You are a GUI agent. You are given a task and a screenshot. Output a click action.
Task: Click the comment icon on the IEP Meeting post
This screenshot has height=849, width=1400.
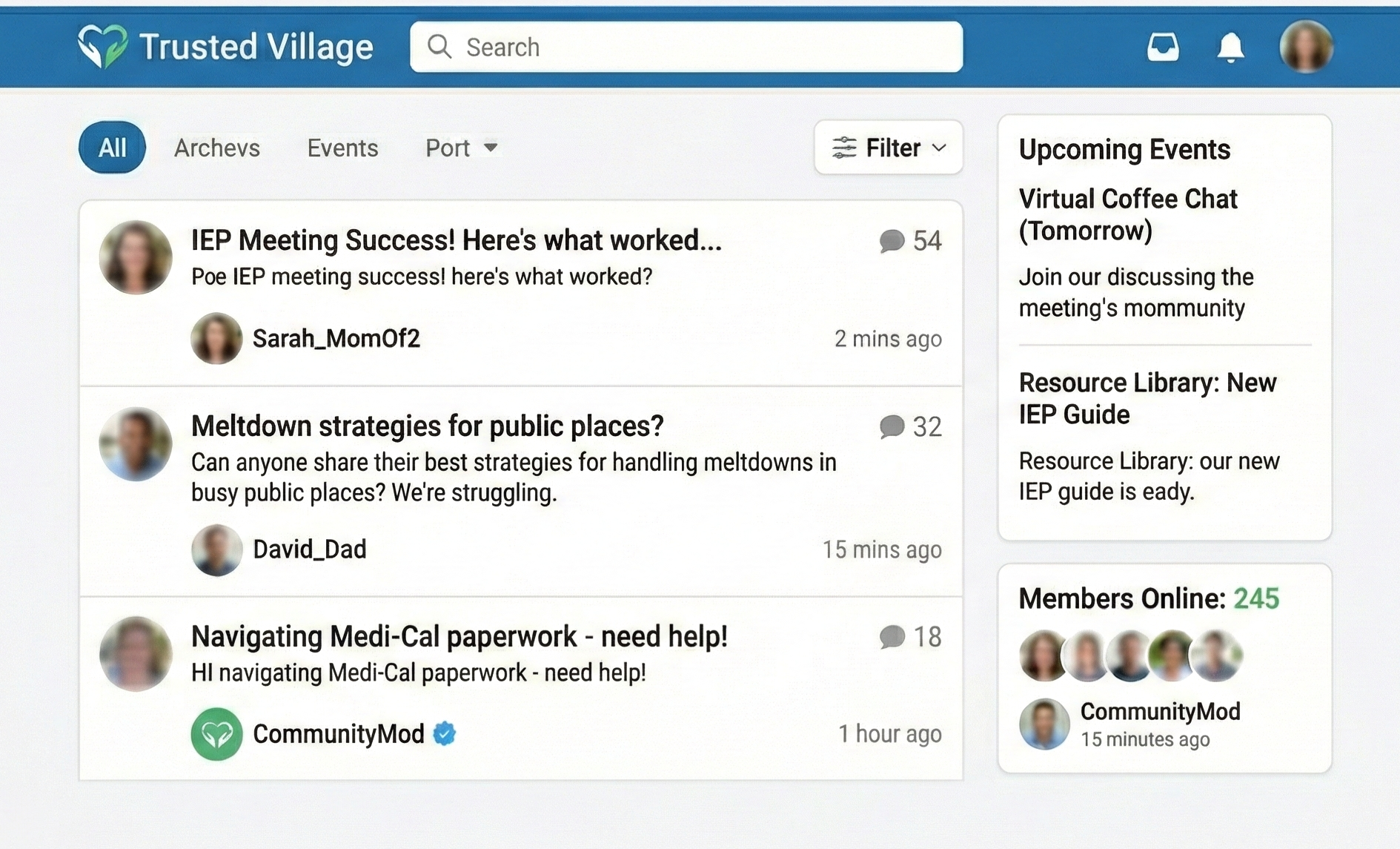[x=892, y=240]
